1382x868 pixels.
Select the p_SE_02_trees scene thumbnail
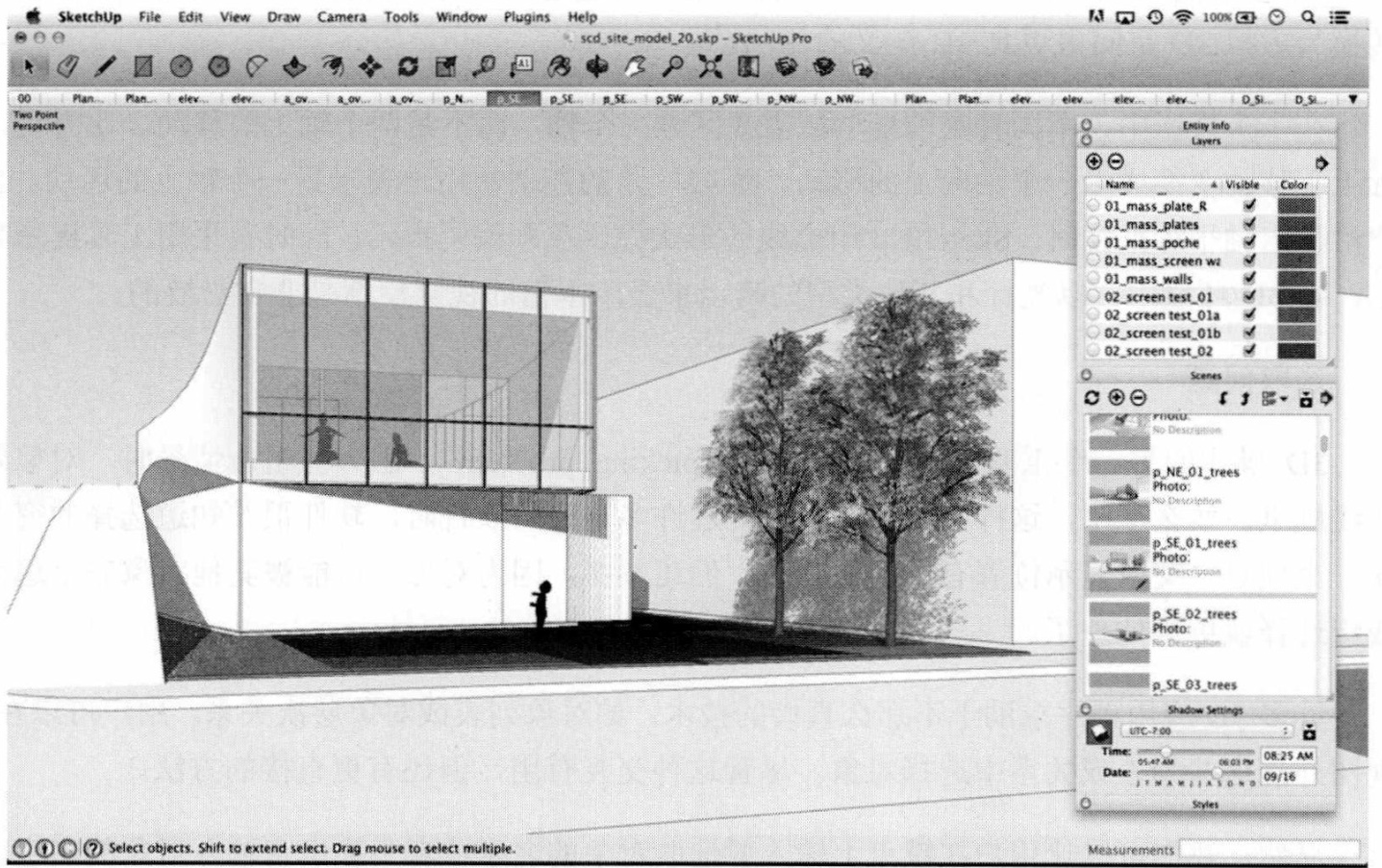click(x=1119, y=632)
